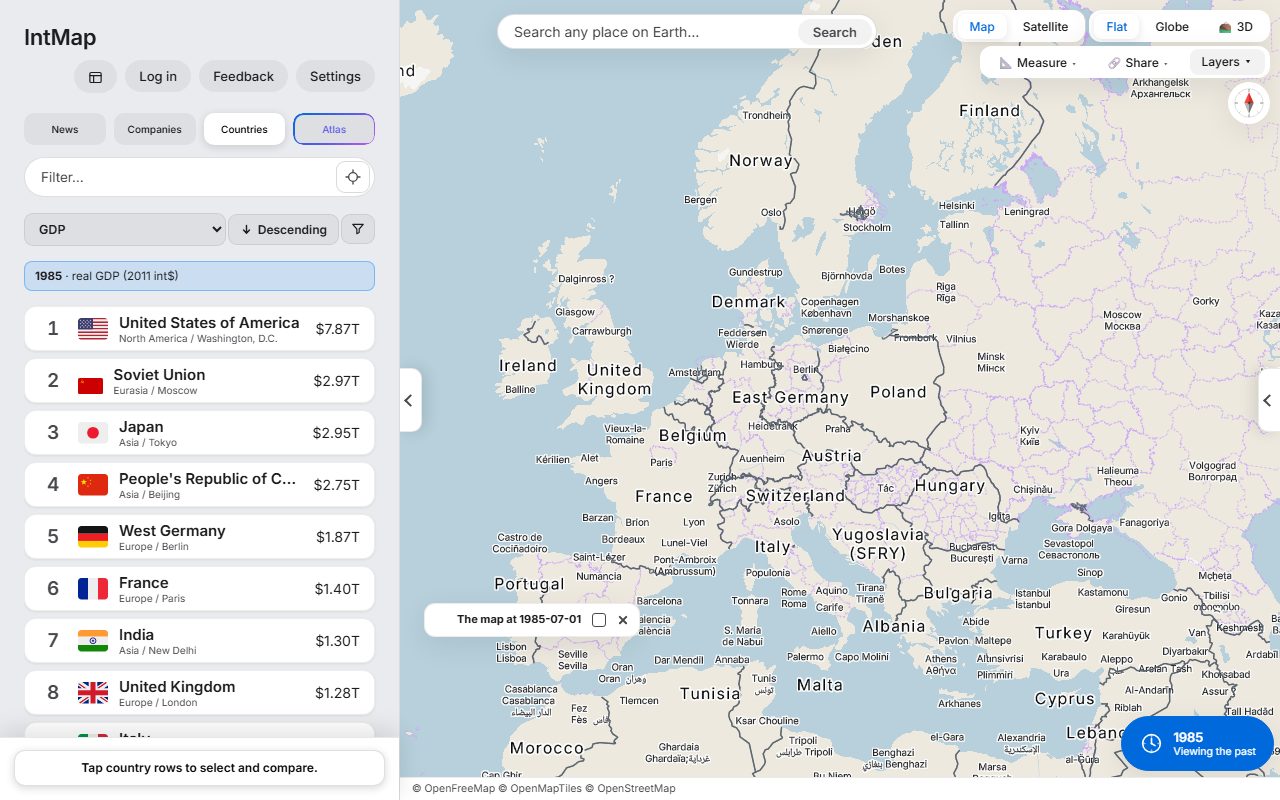Image resolution: width=1280 pixels, height=800 pixels.
Task: Select the Countries tab
Action: [244, 129]
